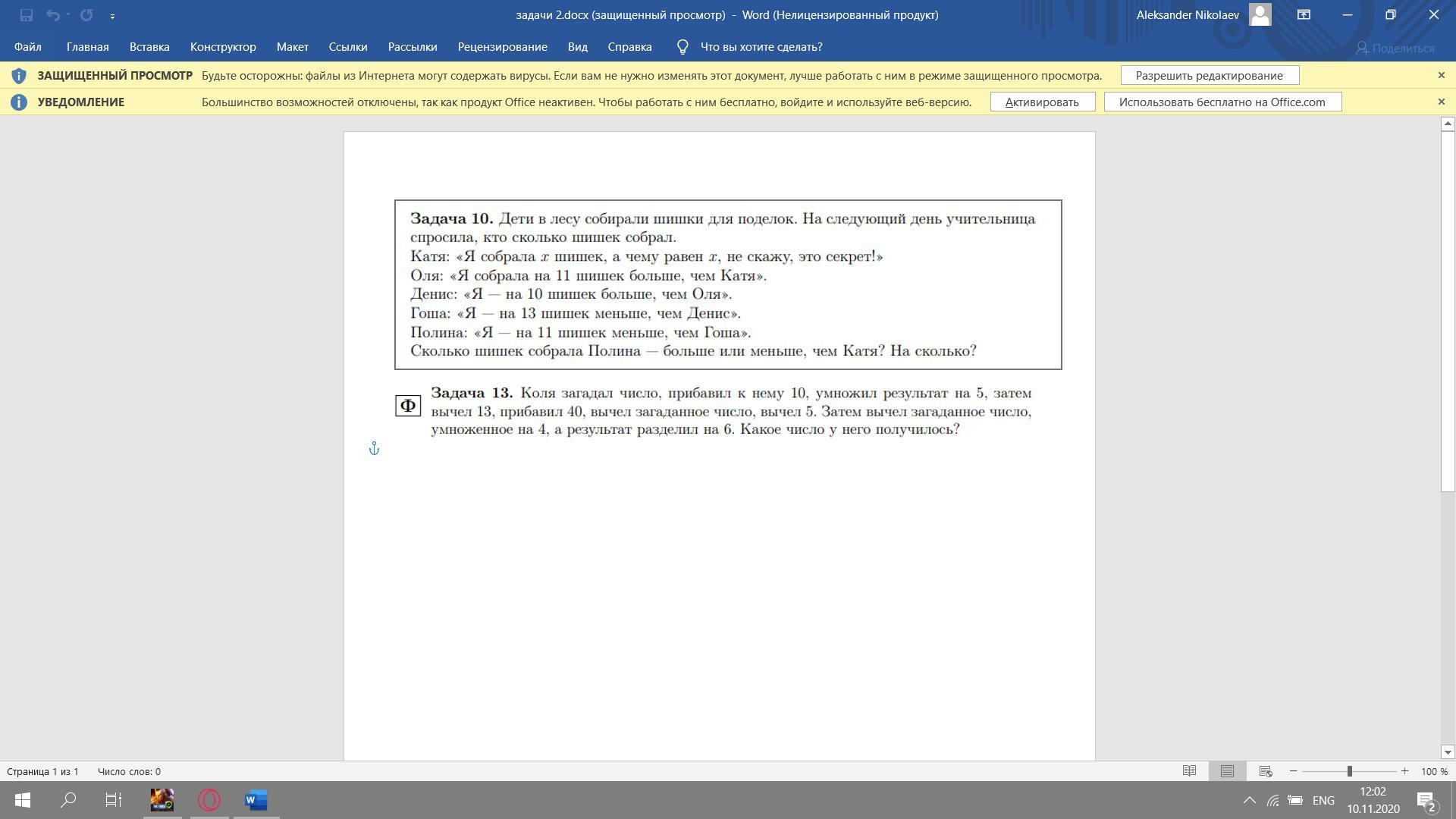Viewport: 1456px width, 819px height.
Task: Click the ENG language indicator
Action: click(1323, 801)
